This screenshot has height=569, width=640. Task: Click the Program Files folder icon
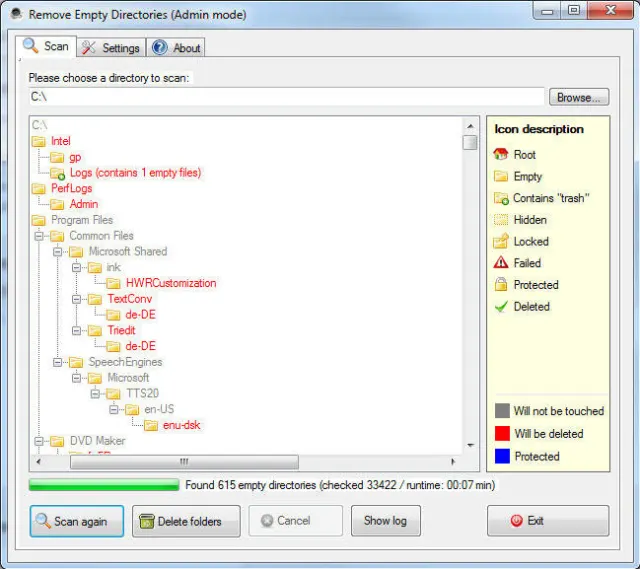point(39,220)
